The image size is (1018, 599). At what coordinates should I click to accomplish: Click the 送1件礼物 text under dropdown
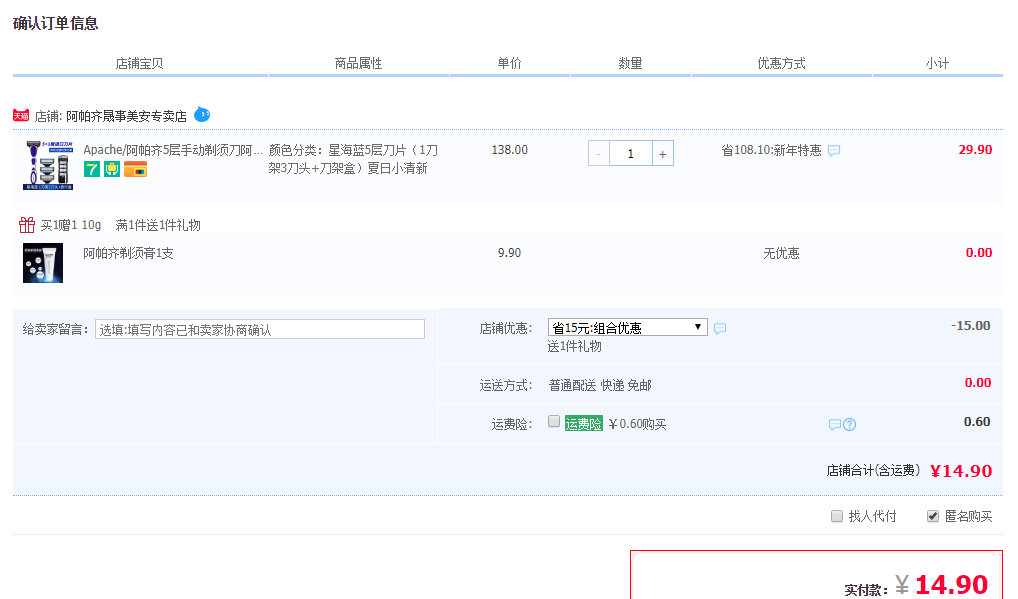(575, 347)
